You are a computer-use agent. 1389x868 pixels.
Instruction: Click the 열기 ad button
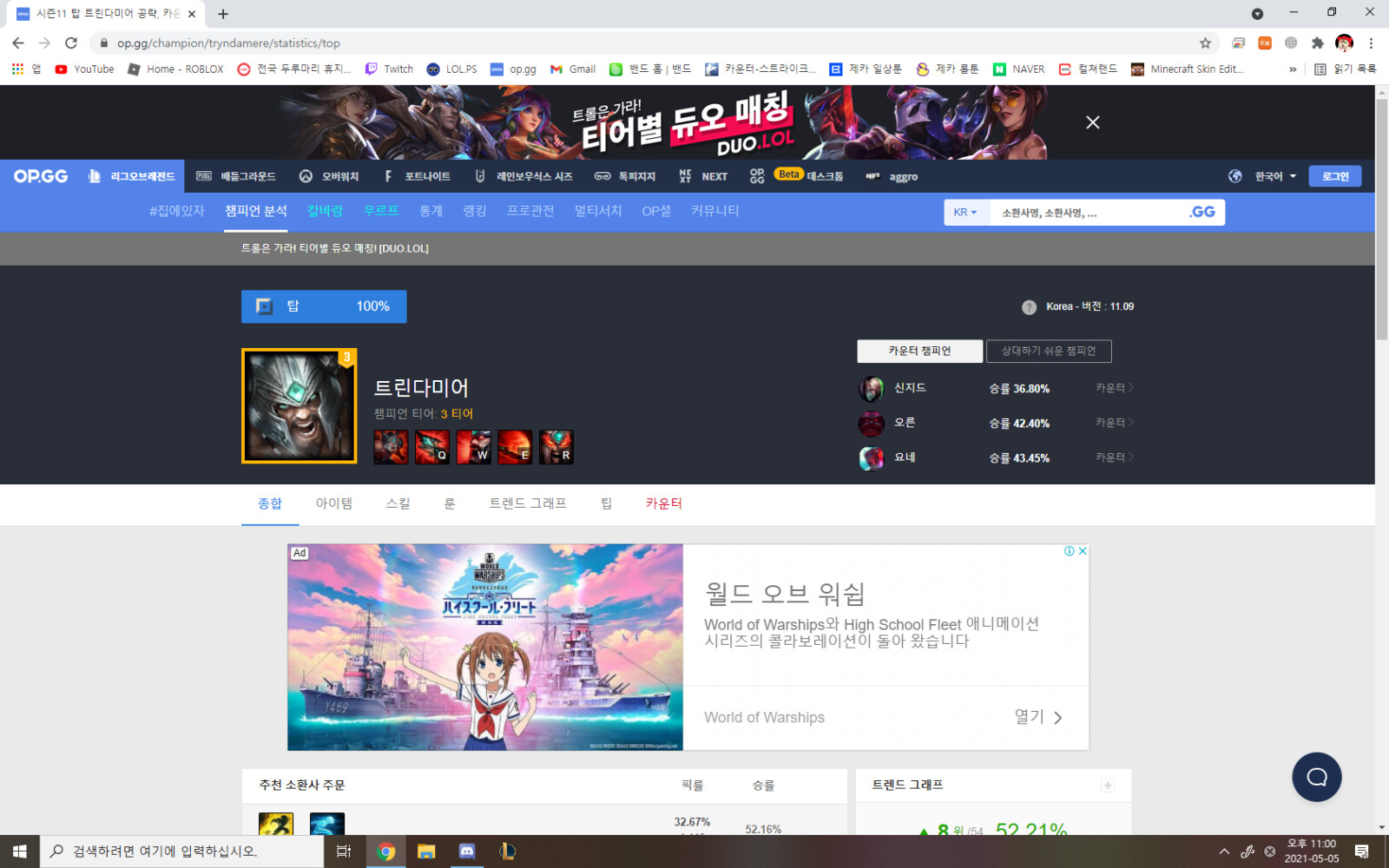(1038, 717)
